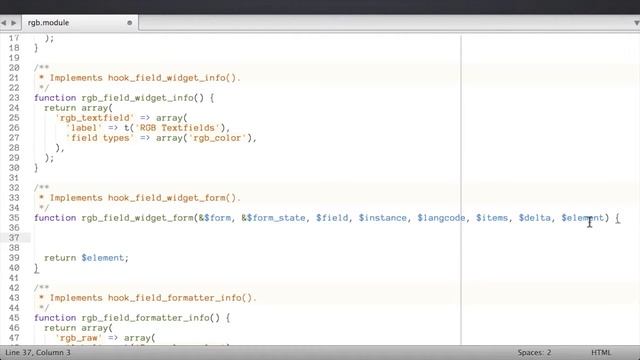Click the $element parameter on line 35

coord(582,218)
